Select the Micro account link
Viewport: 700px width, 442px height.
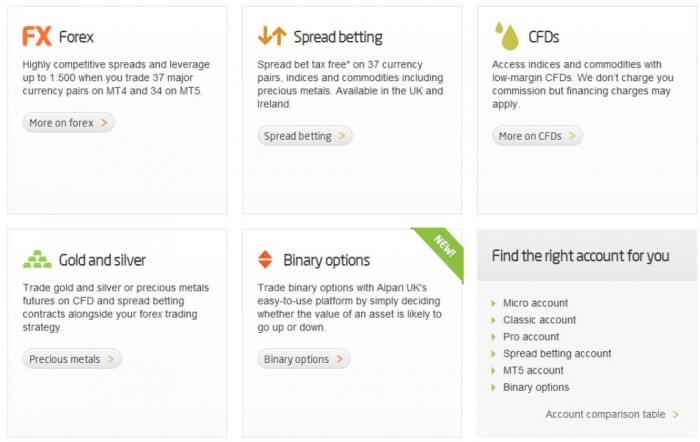point(535,303)
